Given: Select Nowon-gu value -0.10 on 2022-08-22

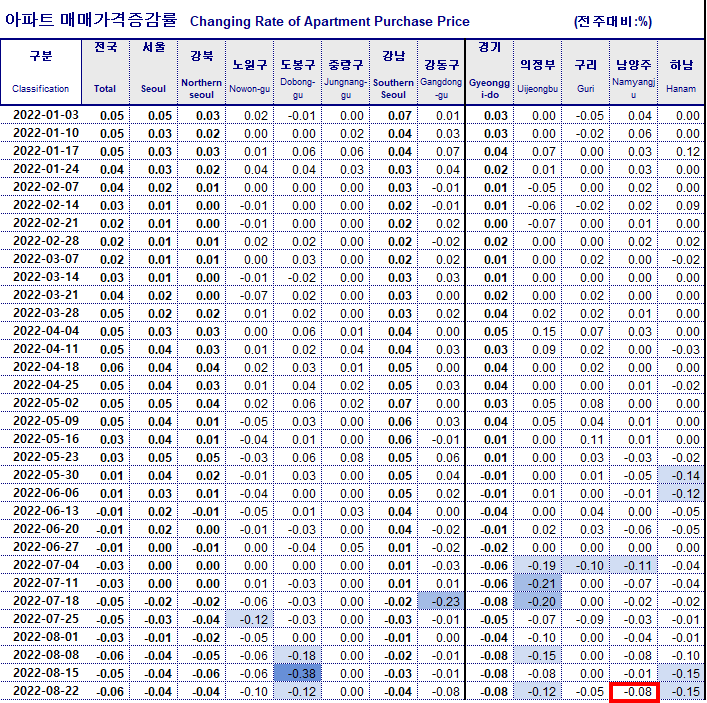Looking at the screenshot, I should 249,691.
